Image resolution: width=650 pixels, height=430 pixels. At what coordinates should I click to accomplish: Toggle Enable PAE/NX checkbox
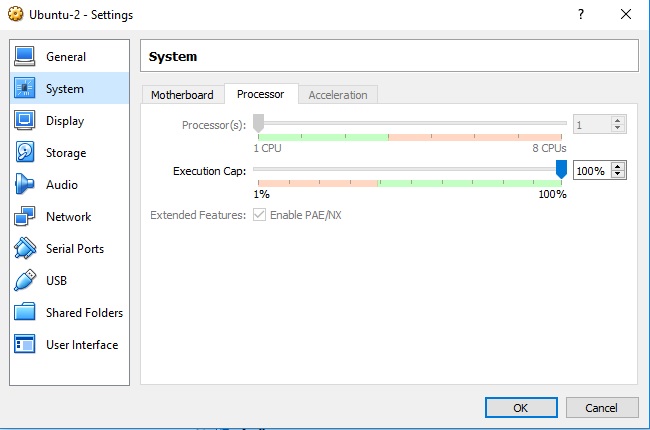point(259,215)
